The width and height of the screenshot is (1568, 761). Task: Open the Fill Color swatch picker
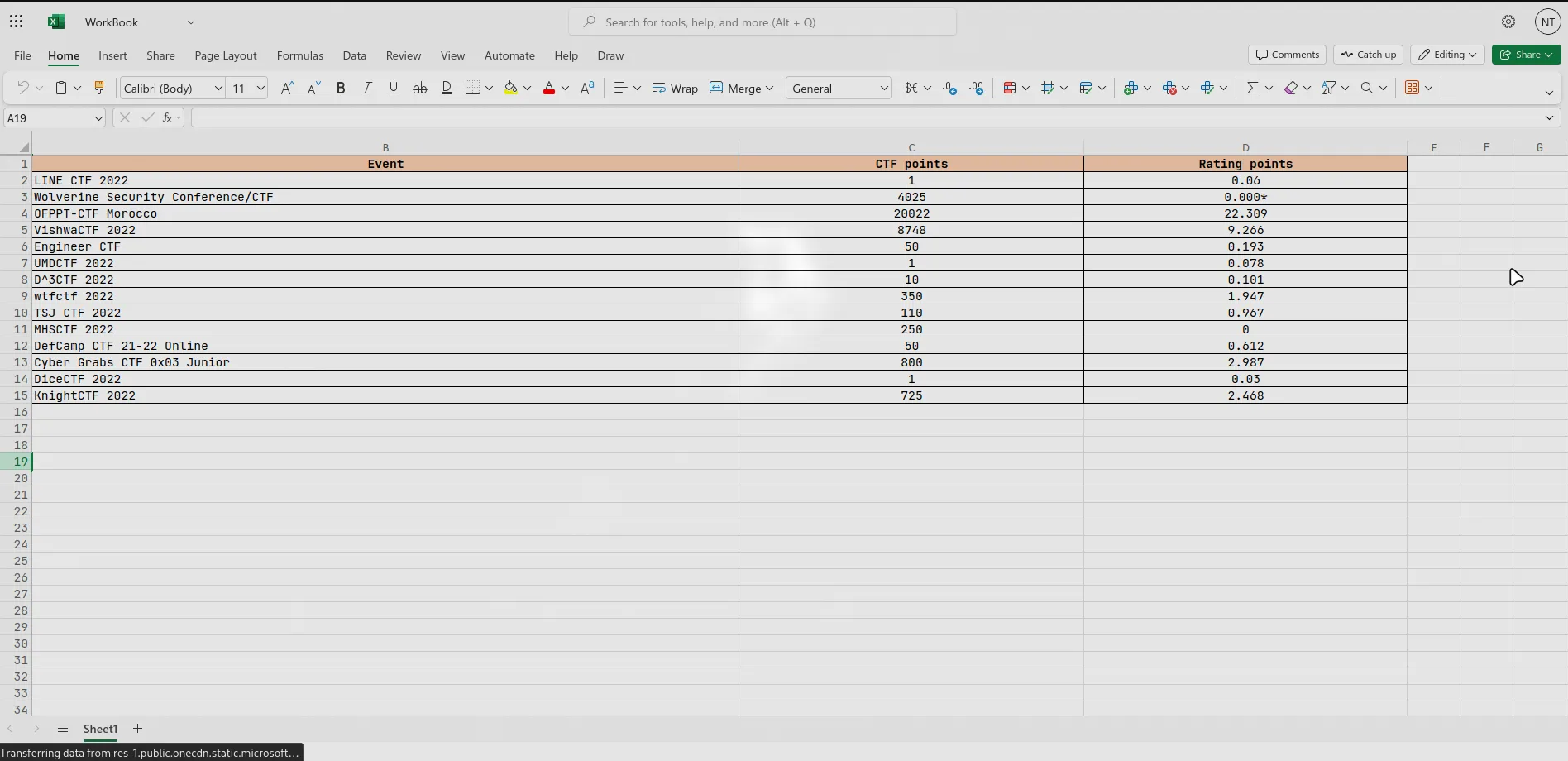pyautogui.click(x=528, y=88)
